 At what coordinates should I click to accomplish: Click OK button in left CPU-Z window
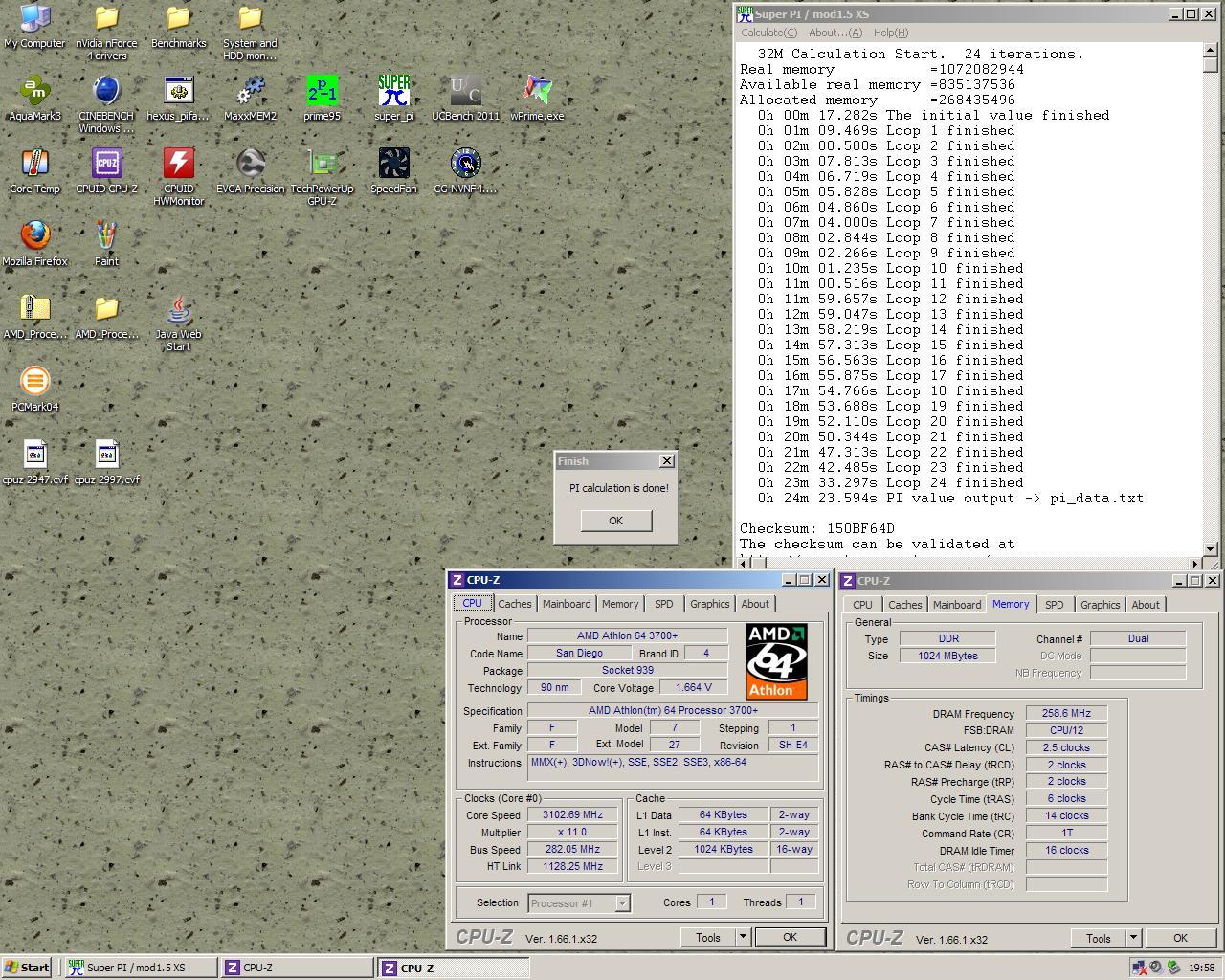(790, 938)
